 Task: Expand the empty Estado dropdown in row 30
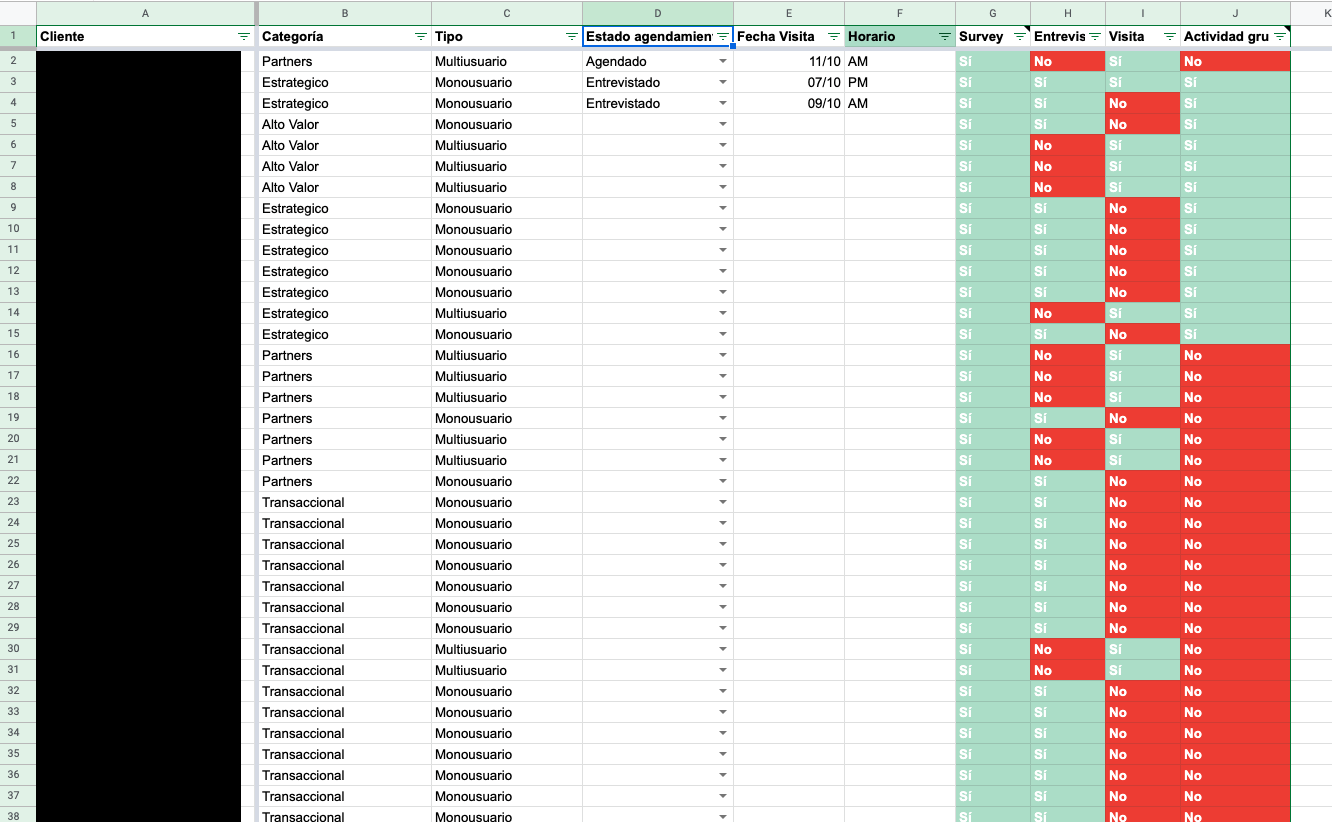[x=723, y=649]
